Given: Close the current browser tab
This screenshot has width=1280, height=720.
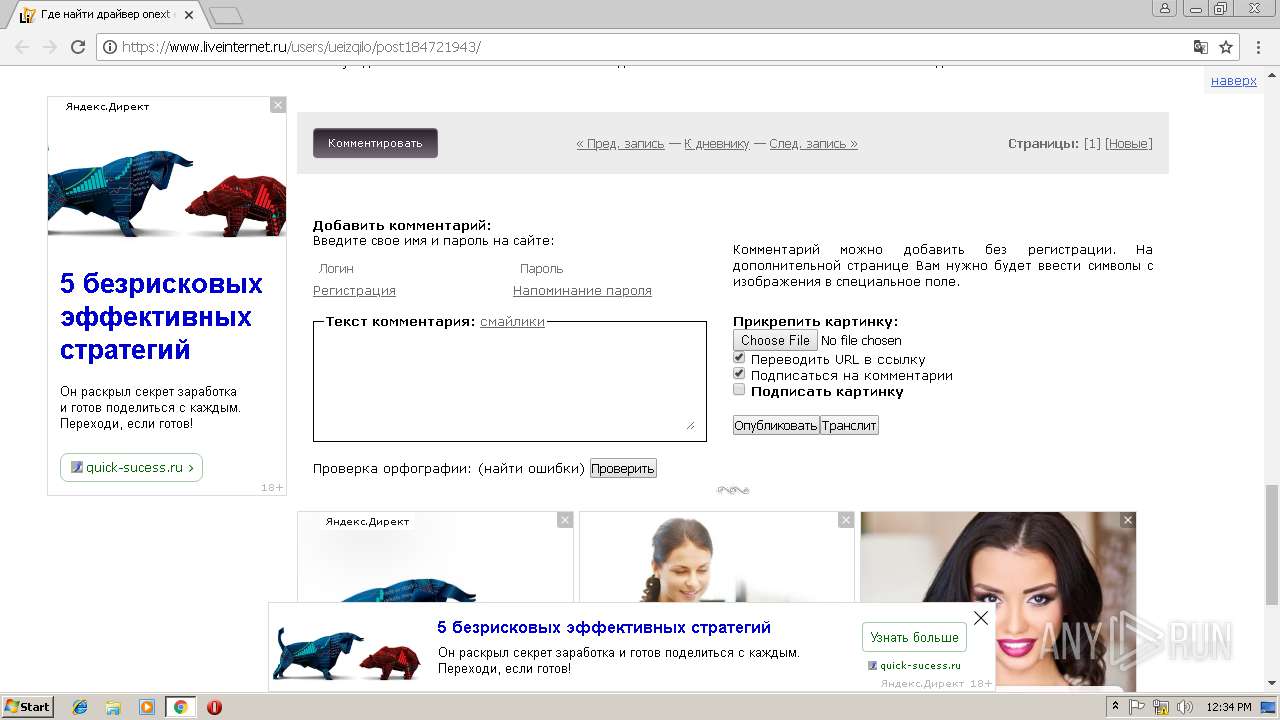Looking at the screenshot, I should pyautogui.click(x=189, y=15).
